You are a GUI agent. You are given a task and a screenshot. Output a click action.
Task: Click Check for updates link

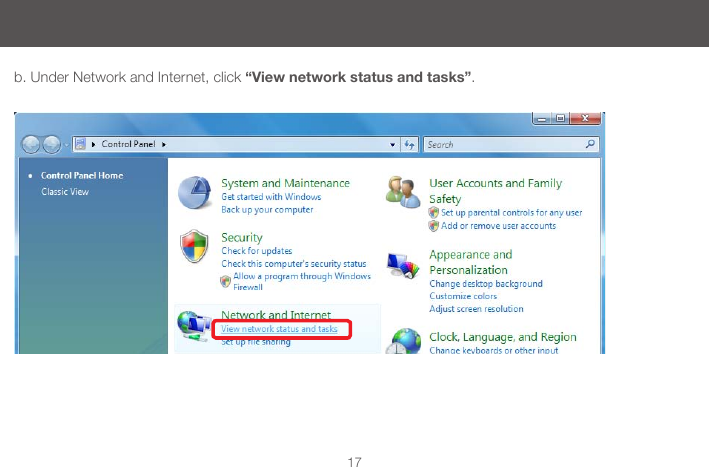click(x=257, y=251)
